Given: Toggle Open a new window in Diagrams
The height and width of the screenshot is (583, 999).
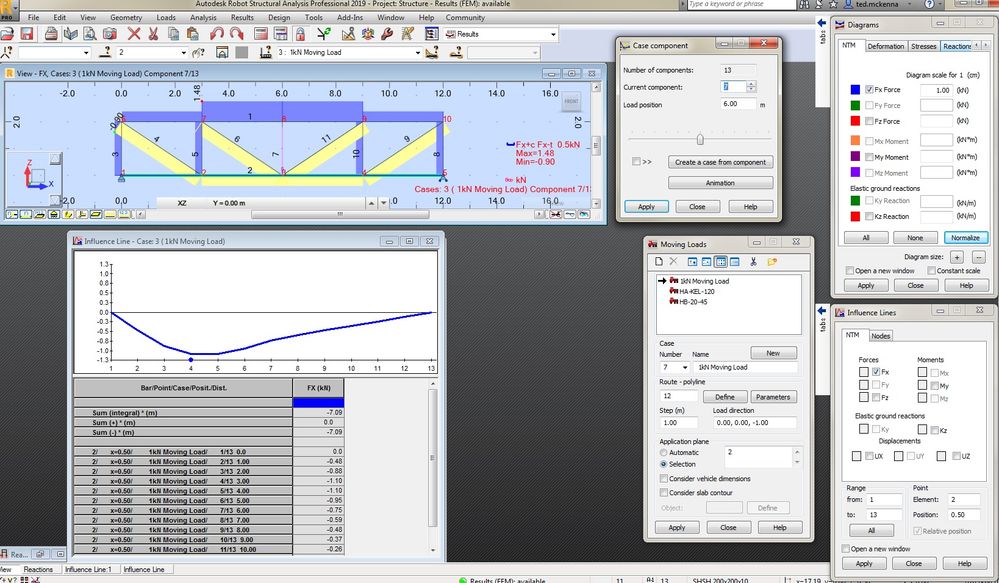Looking at the screenshot, I should point(850,271).
